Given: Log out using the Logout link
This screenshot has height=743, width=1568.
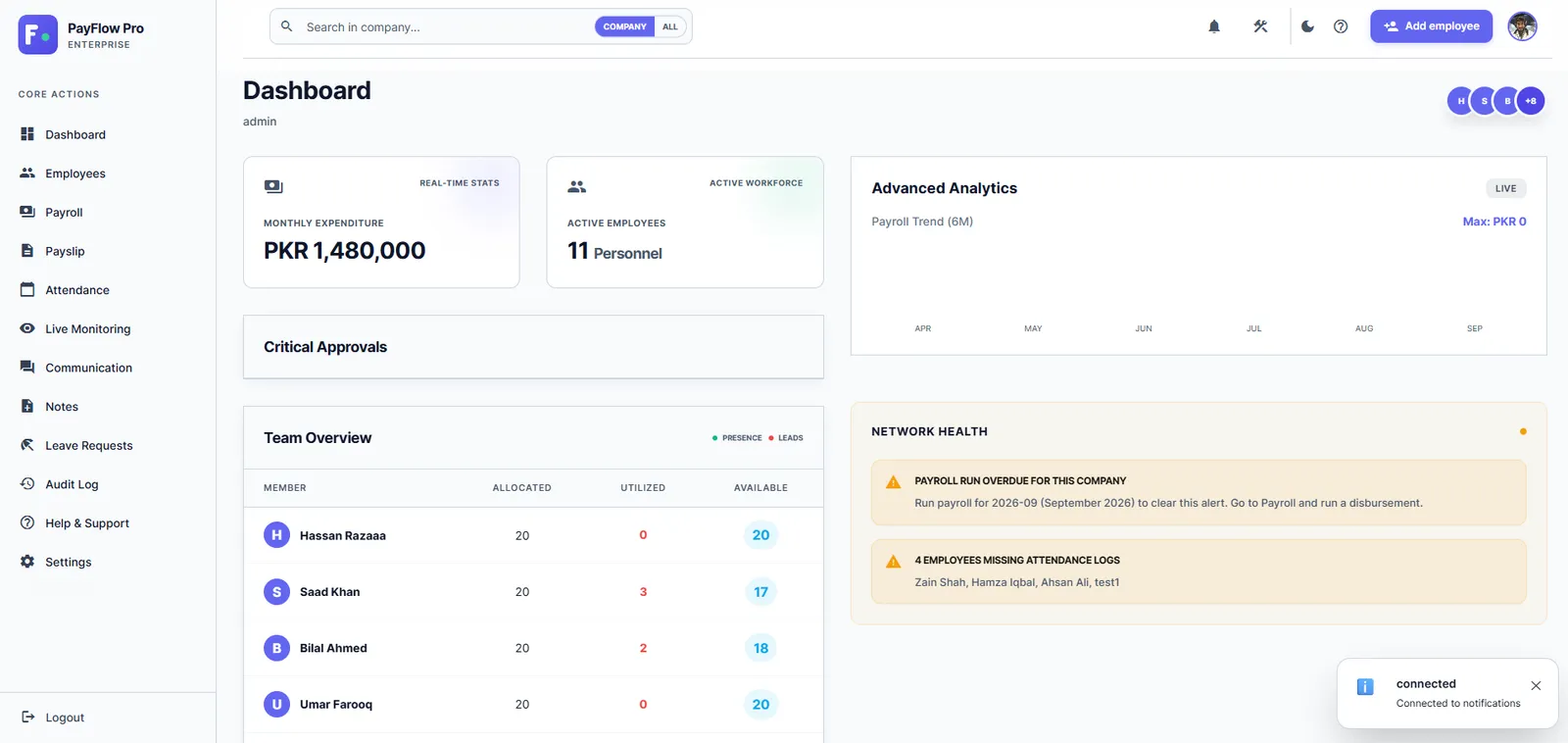Looking at the screenshot, I should [55, 718].
